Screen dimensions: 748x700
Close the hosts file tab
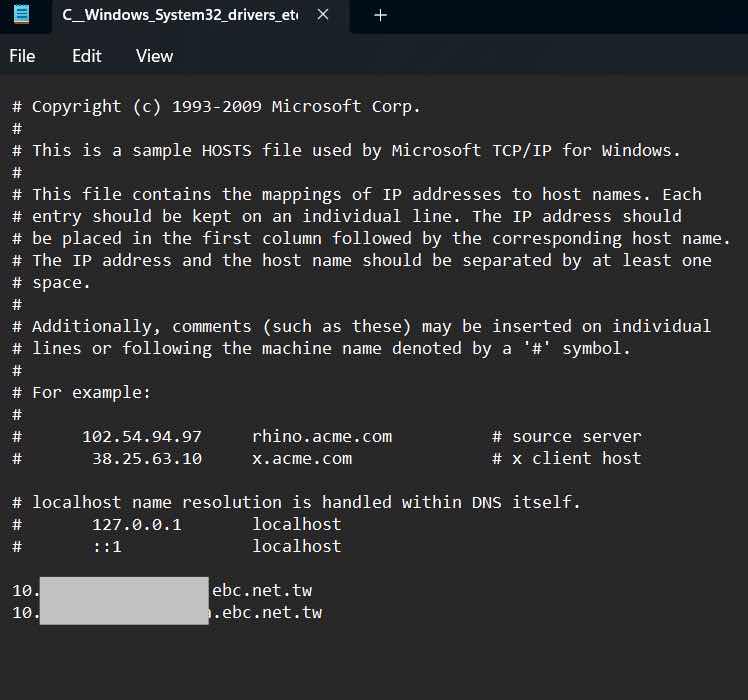click(x=323, y=15)
